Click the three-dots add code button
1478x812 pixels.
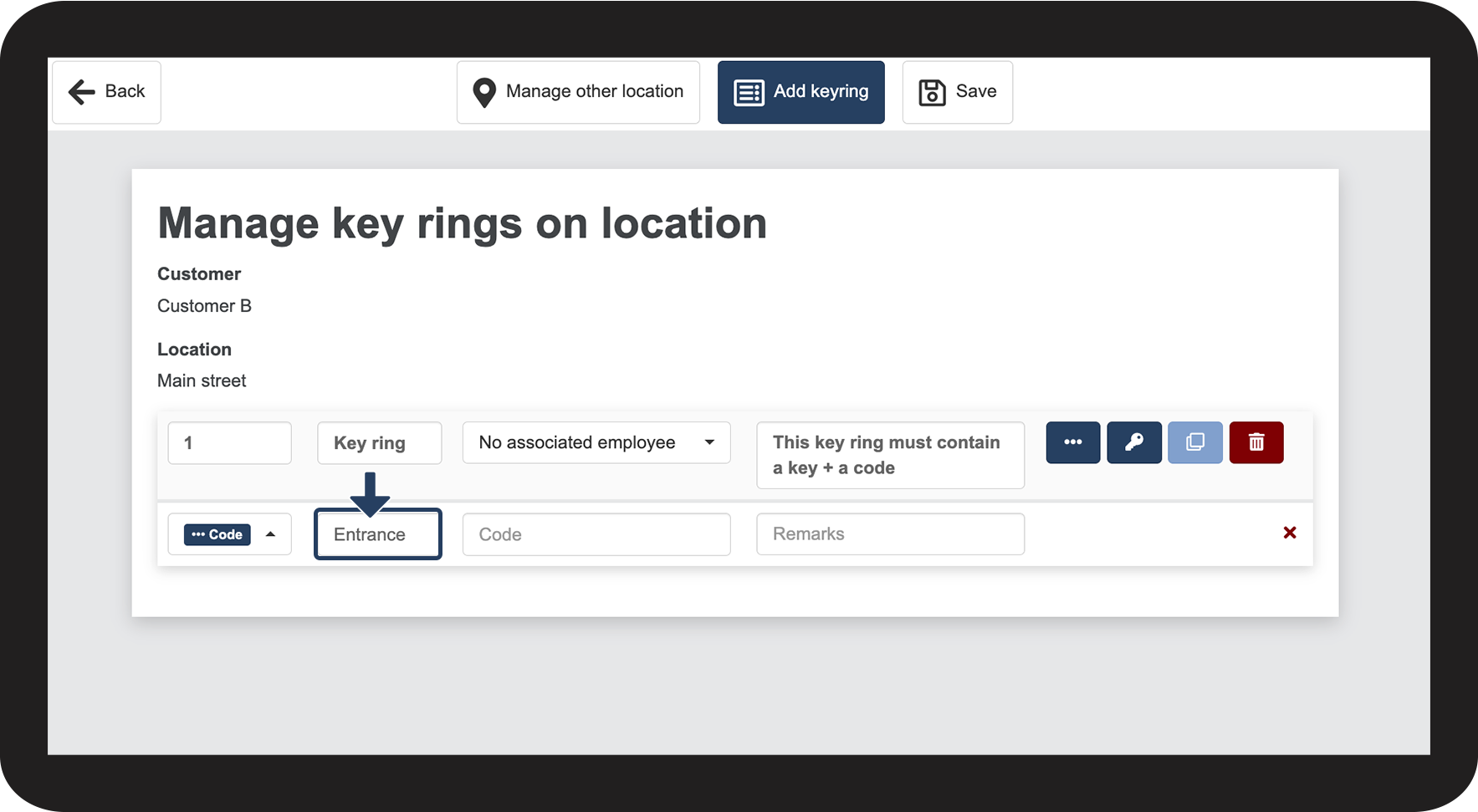[1072, 442]
